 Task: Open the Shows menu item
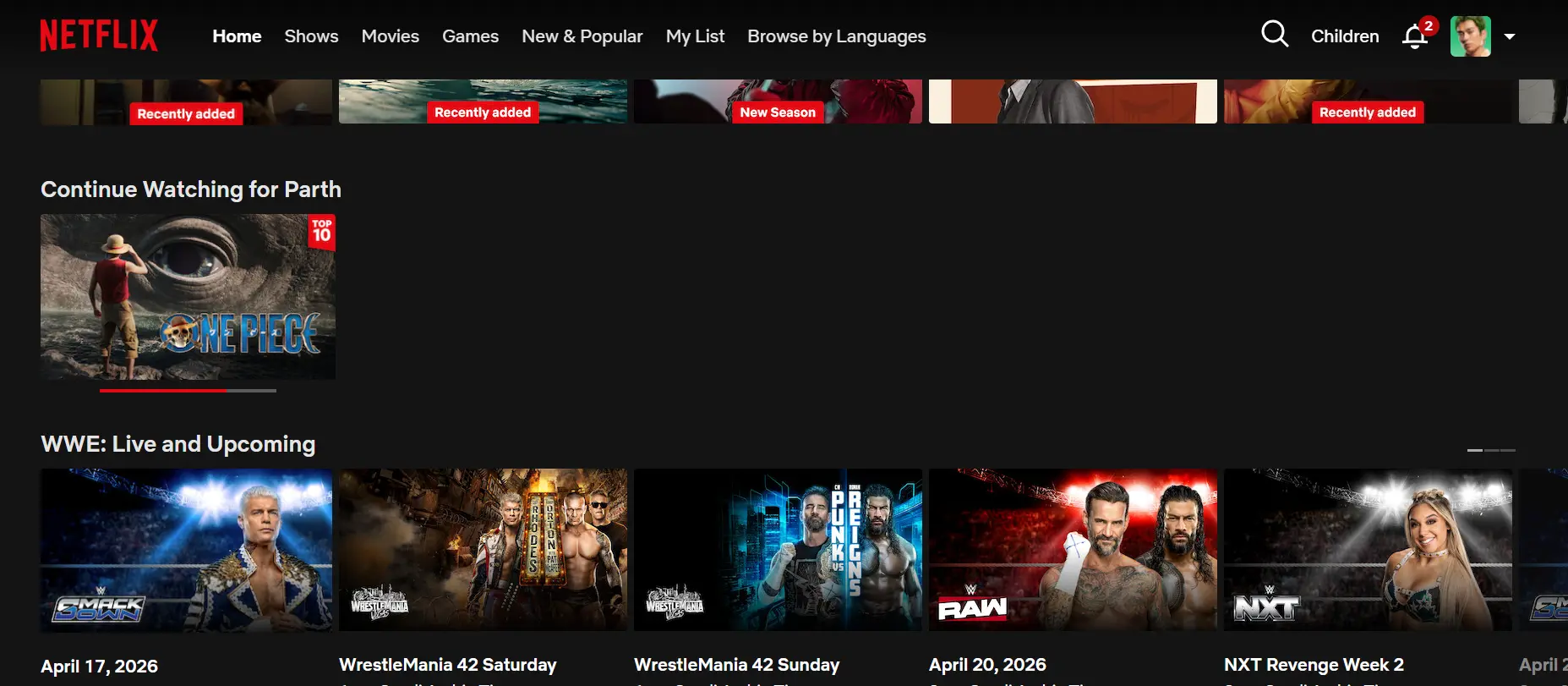point(311,36)
